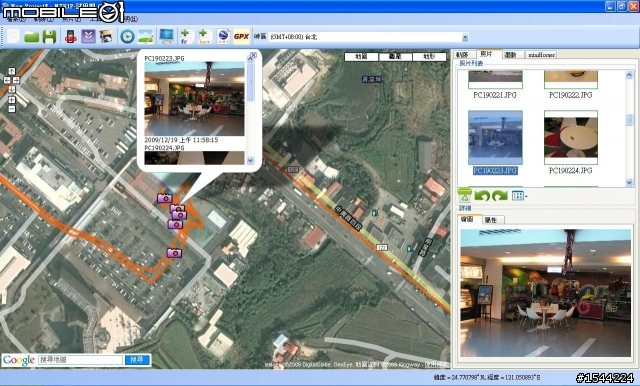
Task: Click the PC190223.JPG image in map balloon
Action: click(x=194, y=99)
